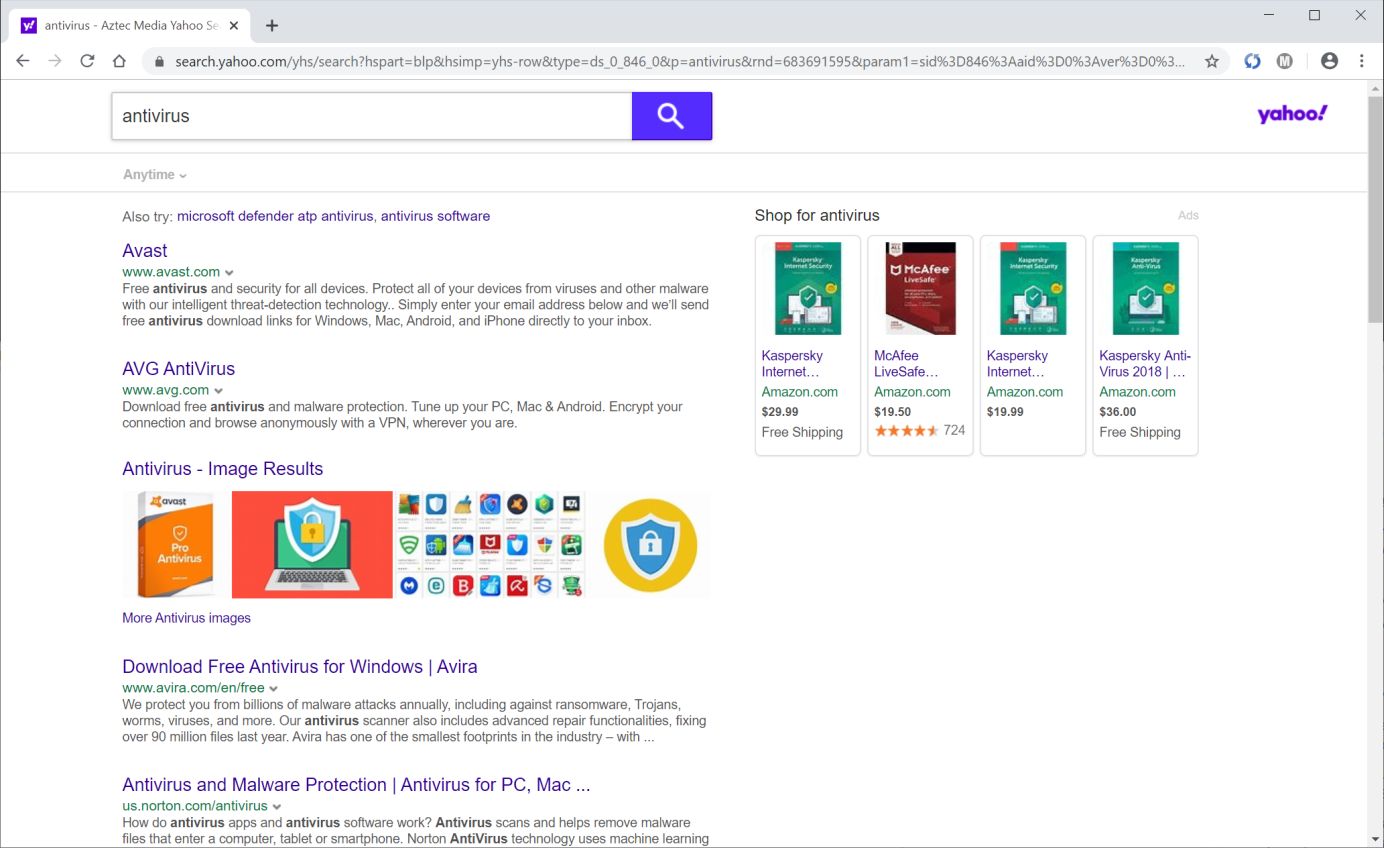Open the Avast Pro Antivirus box image
This screenshot has height=848, width=1384.
tap(177, 545)
